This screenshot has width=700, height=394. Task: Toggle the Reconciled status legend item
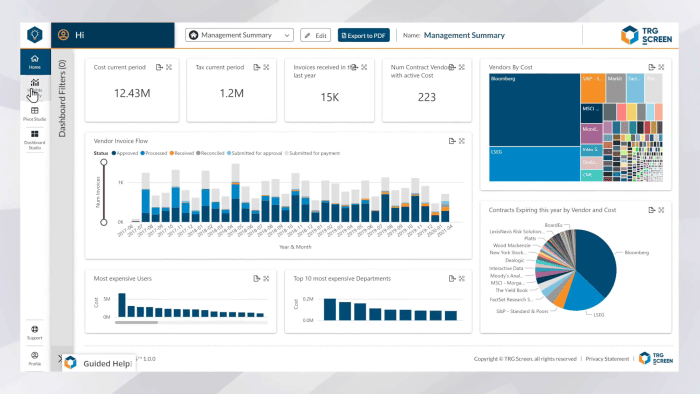click(x=210, y=153)
